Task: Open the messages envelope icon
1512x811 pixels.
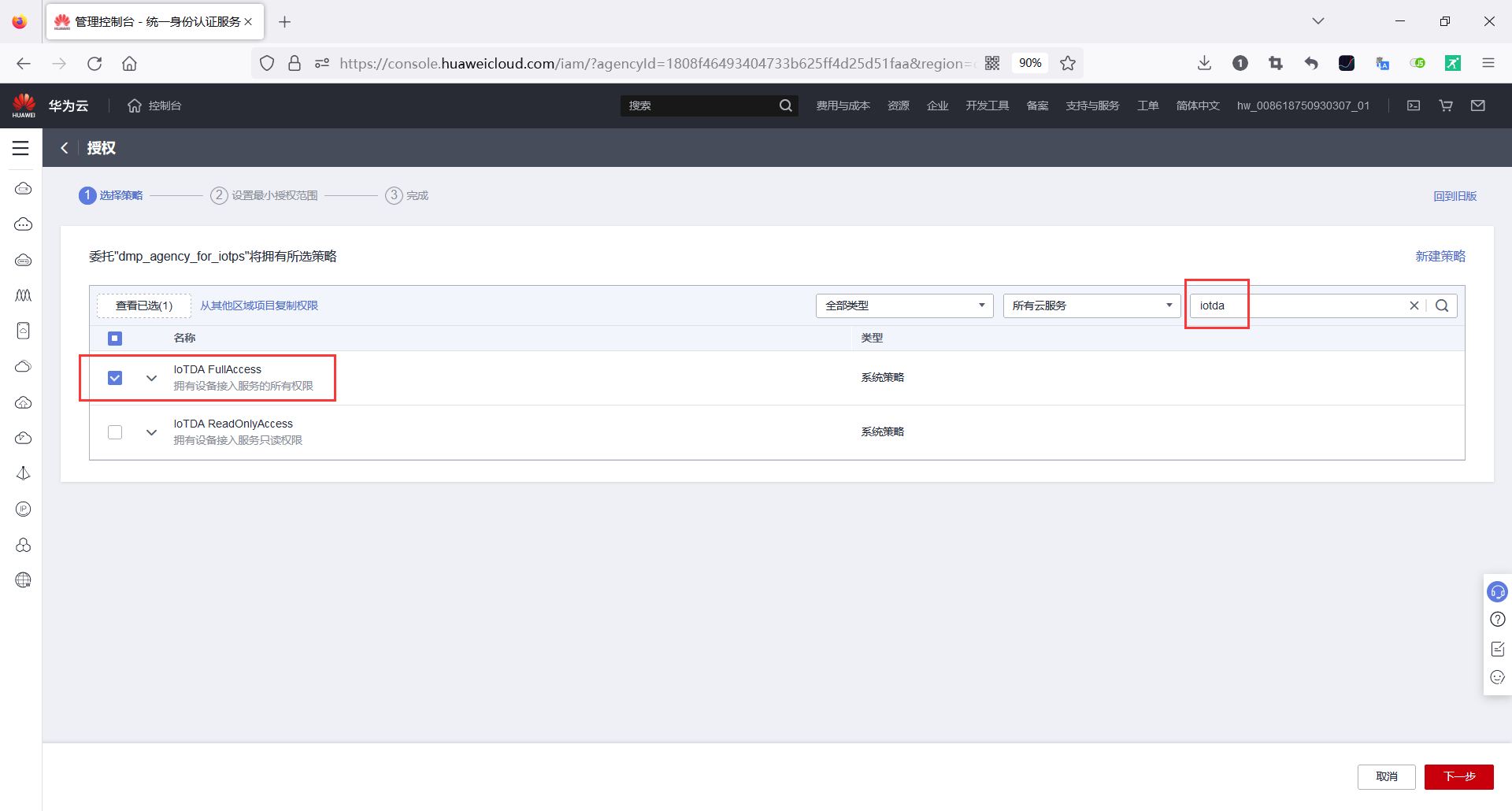Action: (1478, 106)
